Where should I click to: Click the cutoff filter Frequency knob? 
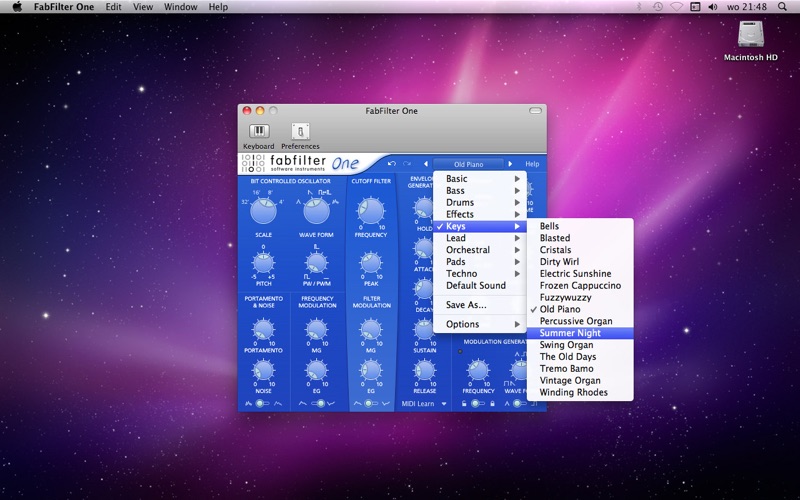pos(371,210)
